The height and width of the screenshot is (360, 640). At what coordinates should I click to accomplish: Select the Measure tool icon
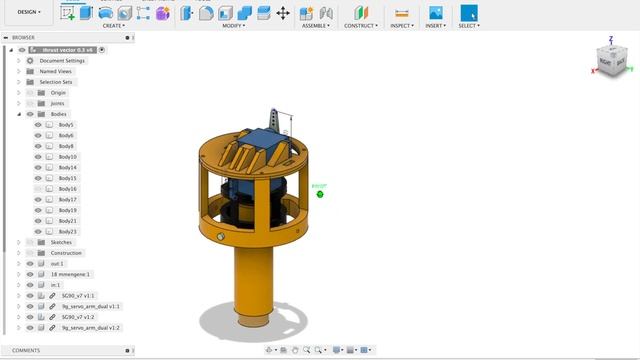point(402,13)
